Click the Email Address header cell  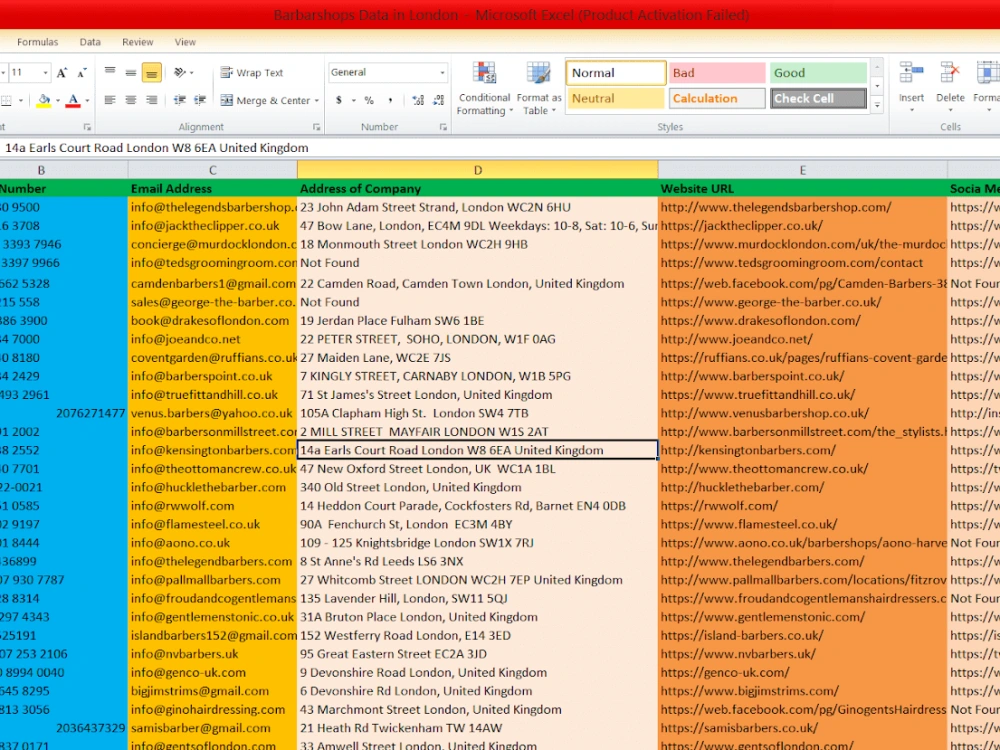212,188
